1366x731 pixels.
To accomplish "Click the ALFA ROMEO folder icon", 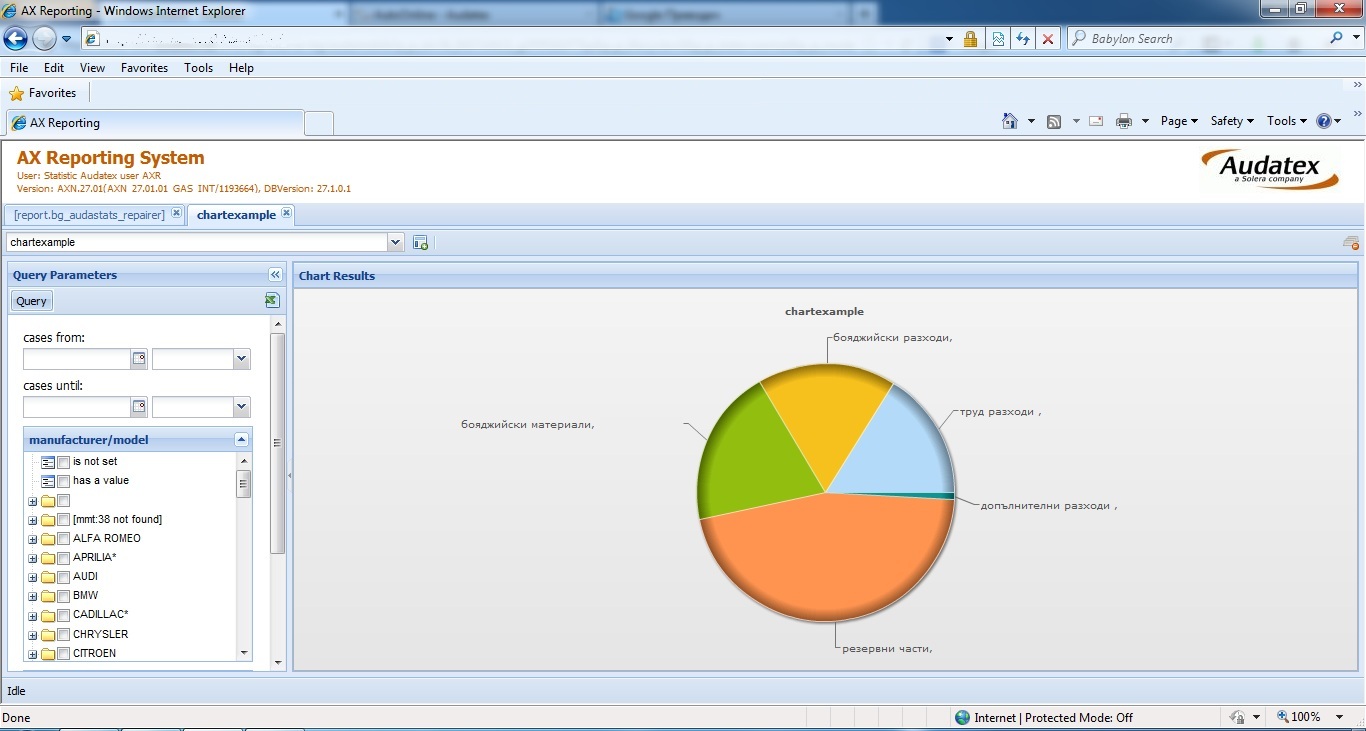I will pos(48,539).
